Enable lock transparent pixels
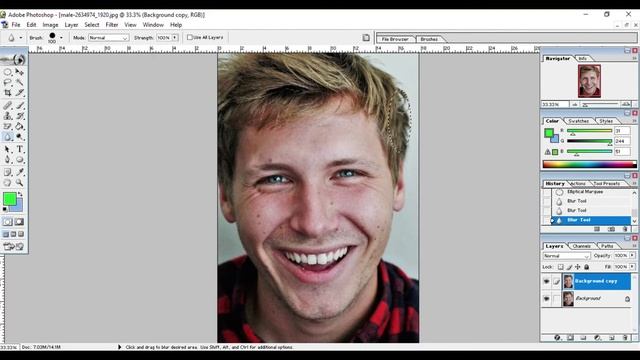This screenshot has width=640, height=360. (x=560, y=267)
